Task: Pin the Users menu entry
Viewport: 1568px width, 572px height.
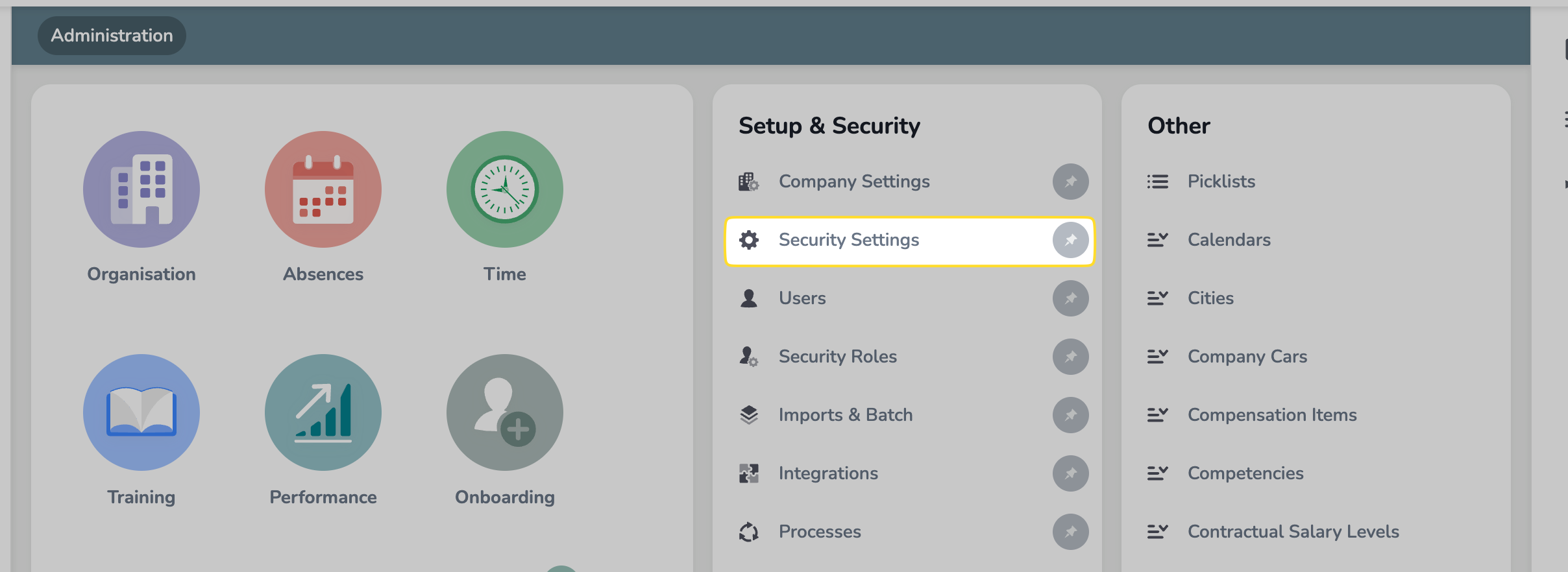Action: pyautogui.click(x=1070, y=298)
